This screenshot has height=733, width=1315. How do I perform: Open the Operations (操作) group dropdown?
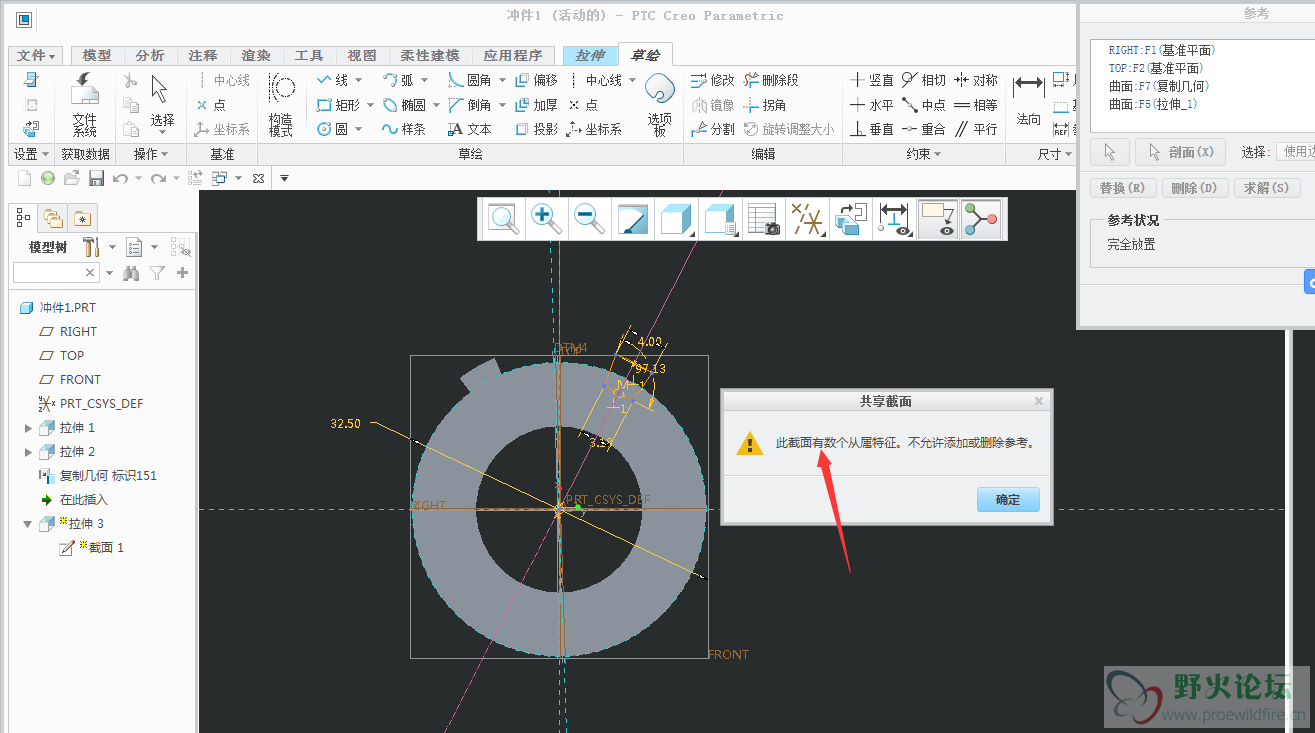[152, 154]
